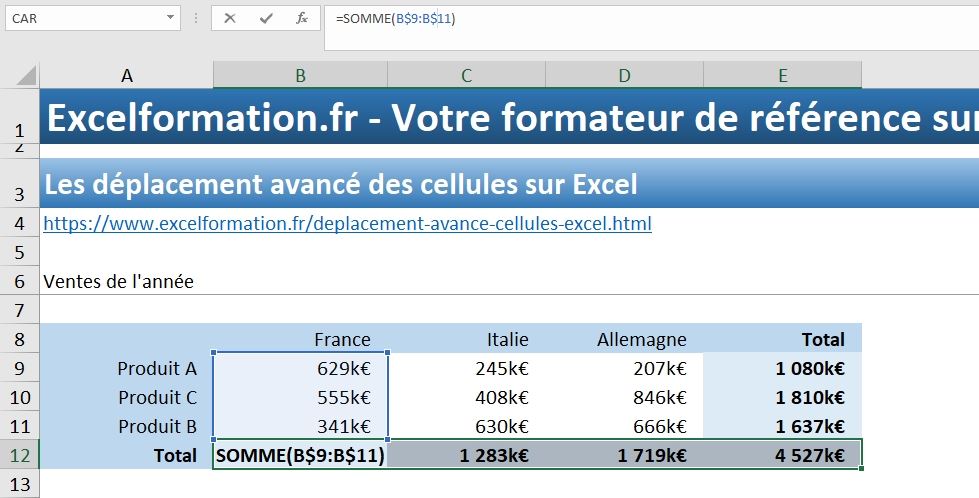Click the cell showing 630k€
979x498 pixels.
tap(466, 426)
